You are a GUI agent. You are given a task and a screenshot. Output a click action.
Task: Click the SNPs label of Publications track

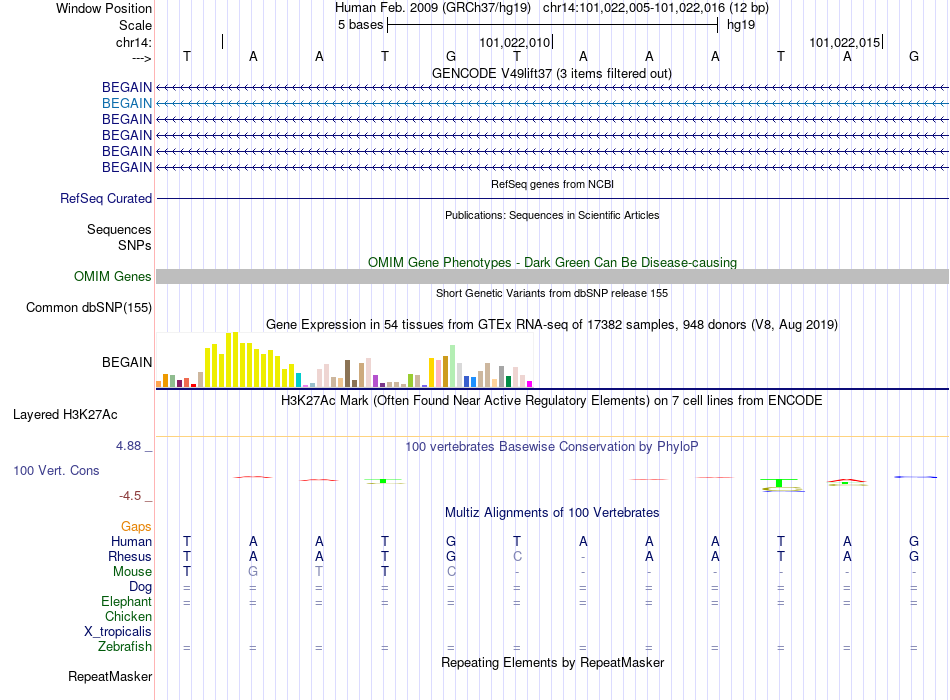point(135,245)
